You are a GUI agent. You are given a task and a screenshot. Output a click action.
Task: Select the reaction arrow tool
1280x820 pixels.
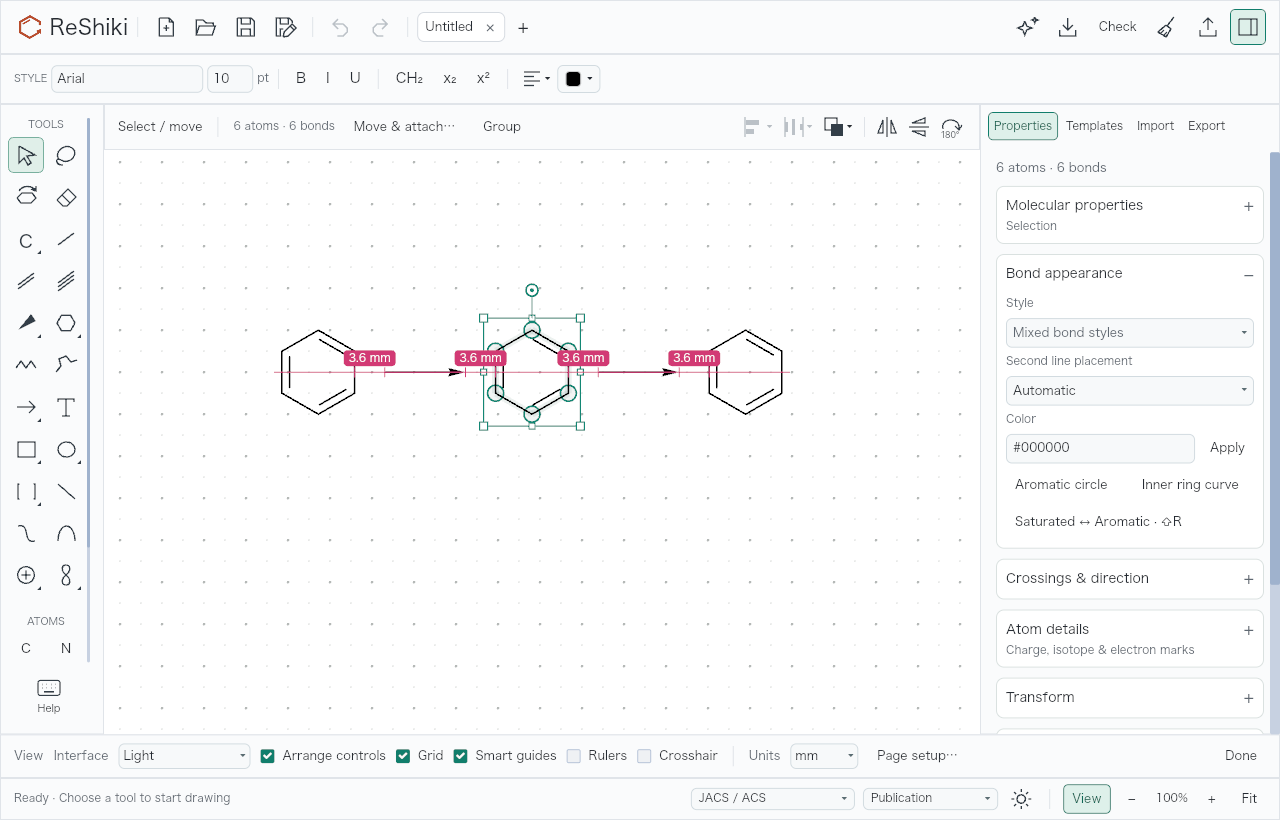[x=26, y=407]
